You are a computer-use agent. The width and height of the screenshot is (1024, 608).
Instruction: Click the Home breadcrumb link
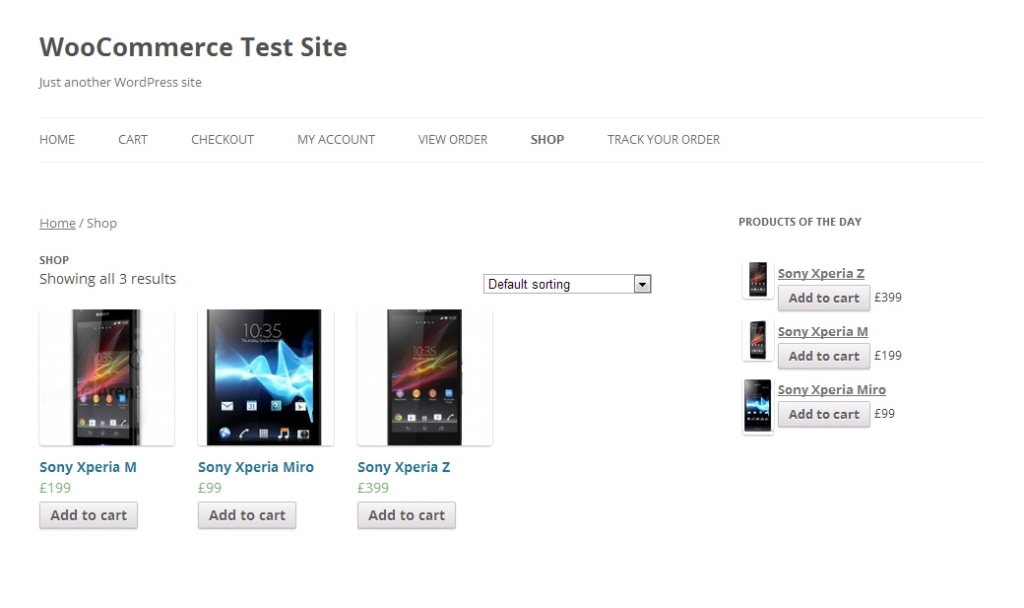point(57,222)
